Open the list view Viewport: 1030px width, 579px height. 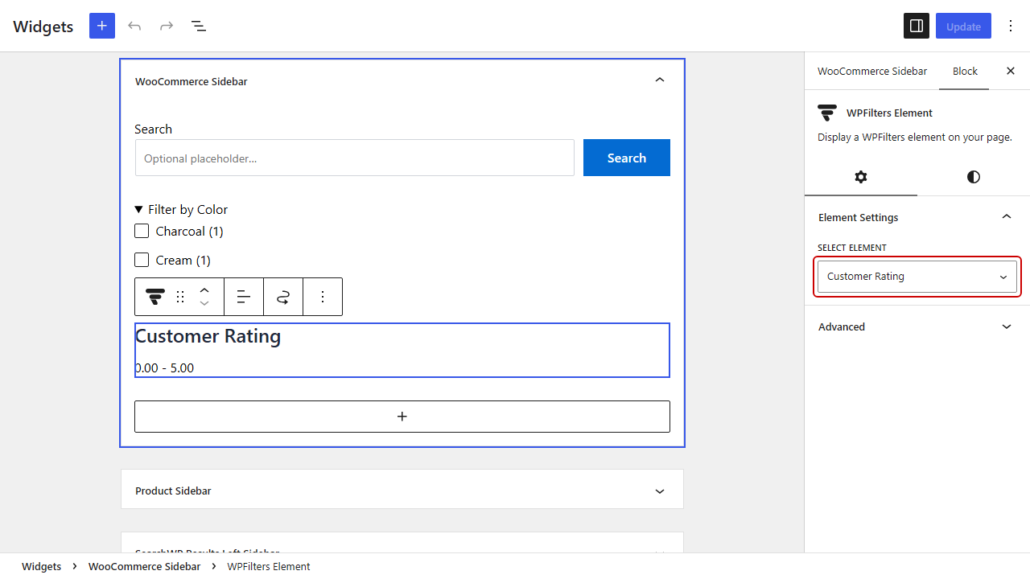click(198, 26)
